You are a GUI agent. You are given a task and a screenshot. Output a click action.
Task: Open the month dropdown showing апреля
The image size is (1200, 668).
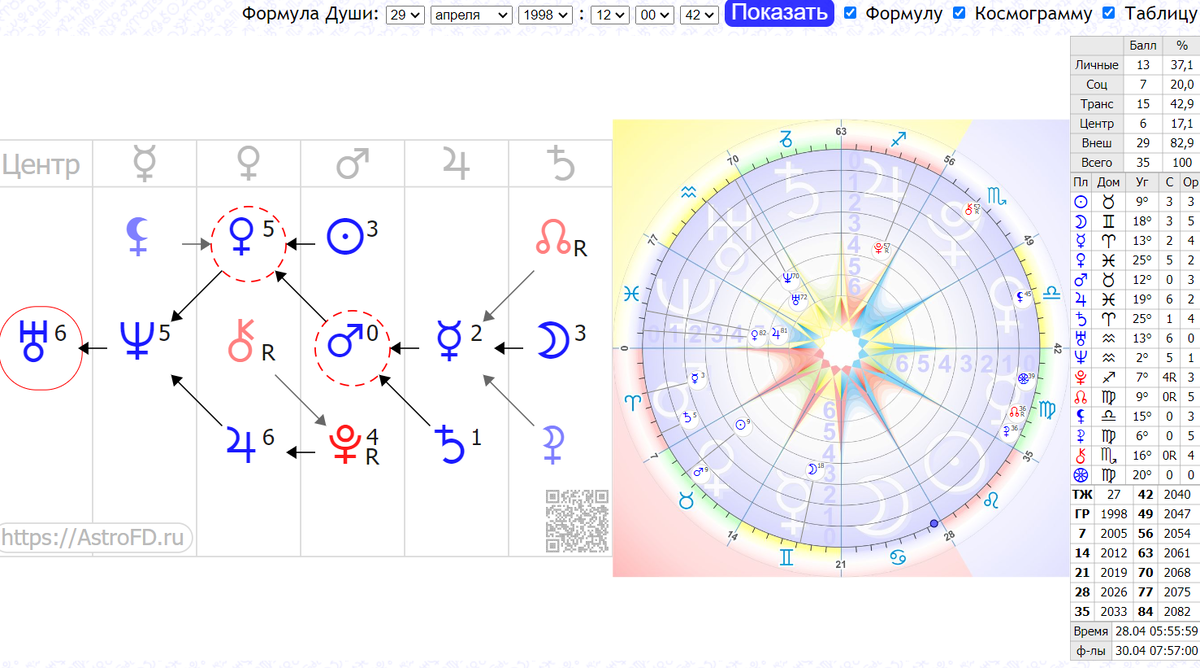pos(471,14)
